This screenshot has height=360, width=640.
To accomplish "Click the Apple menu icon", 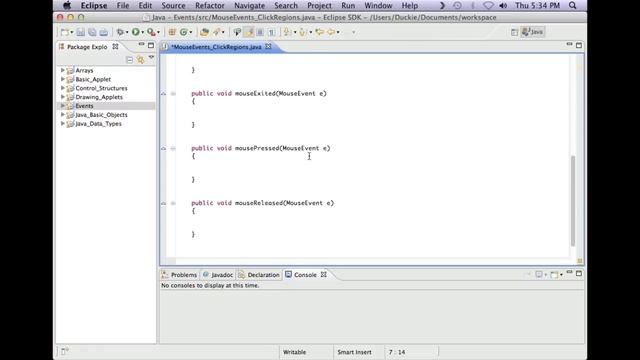I will (x=67, y=5).
